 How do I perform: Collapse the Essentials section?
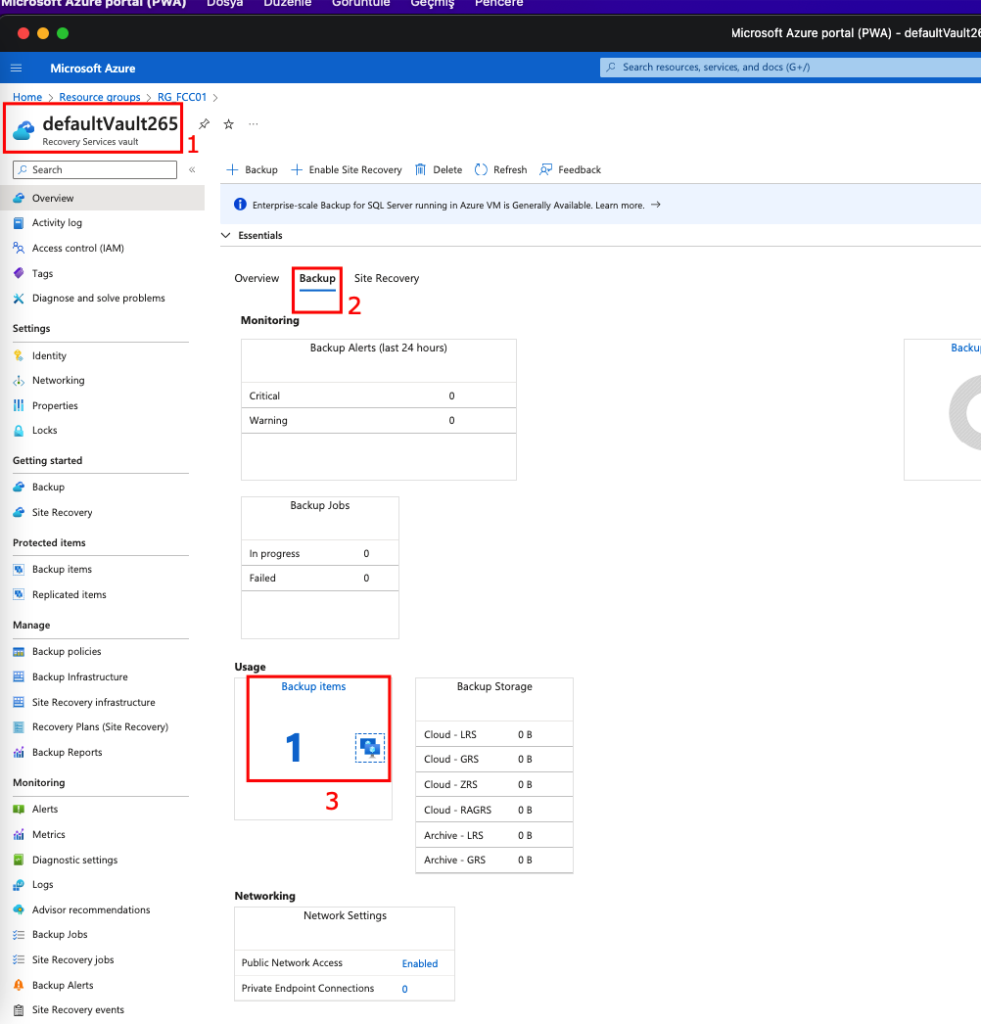pos(226,236)
